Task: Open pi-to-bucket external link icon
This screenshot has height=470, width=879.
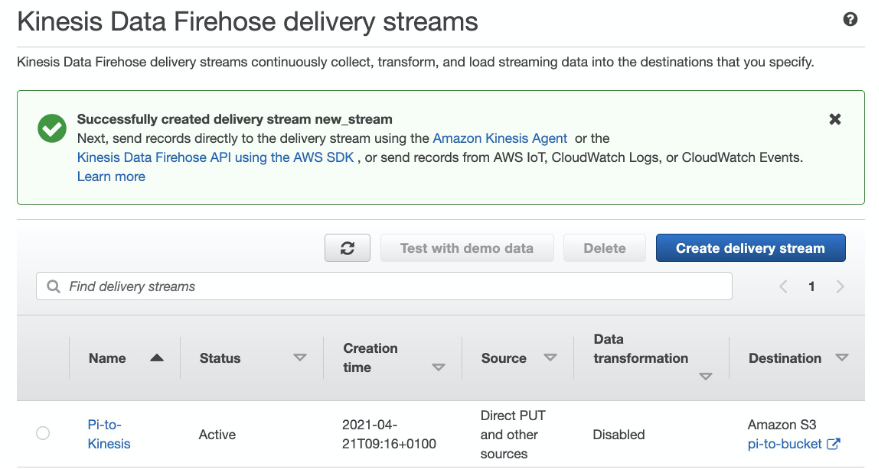Action: click(833, 444)
